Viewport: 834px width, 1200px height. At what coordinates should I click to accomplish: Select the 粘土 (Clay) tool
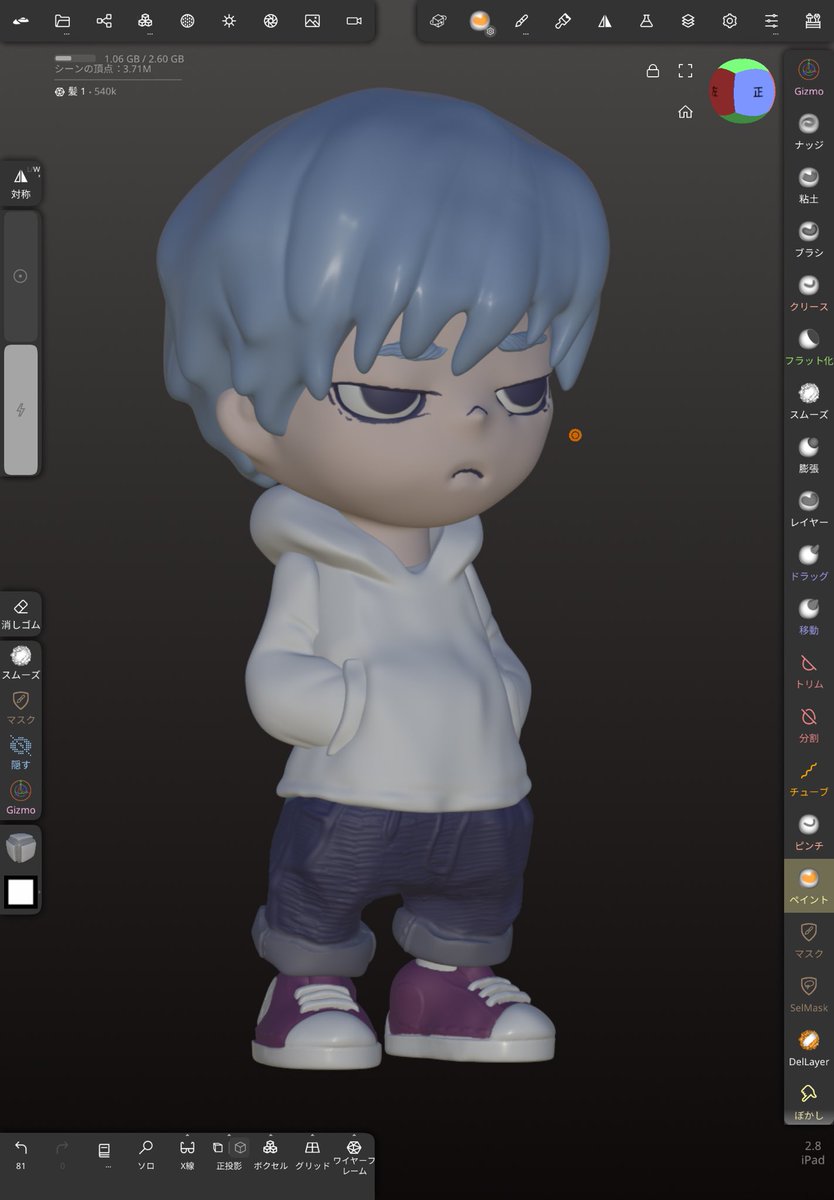[x=809, y=185]
